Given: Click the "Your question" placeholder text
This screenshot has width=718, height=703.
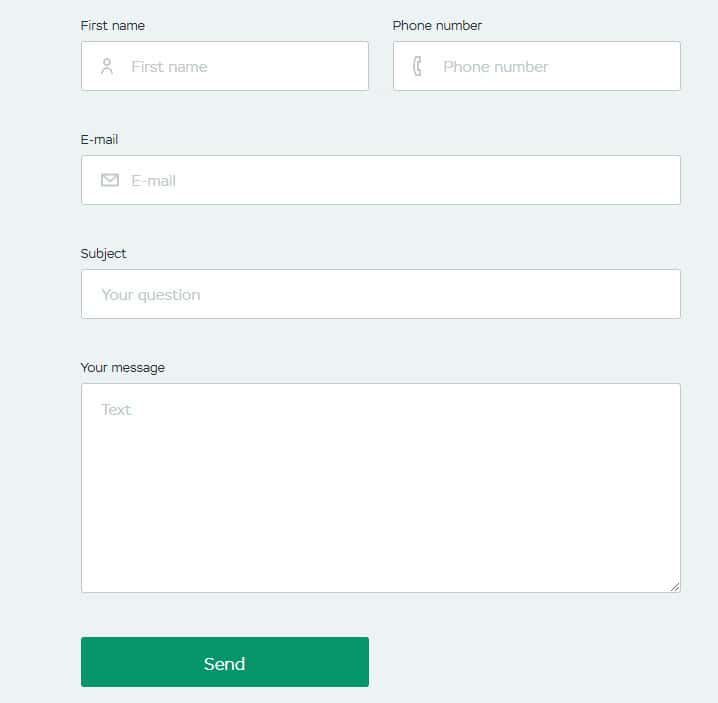Looking at the screenshot, I should coord(150,295).
